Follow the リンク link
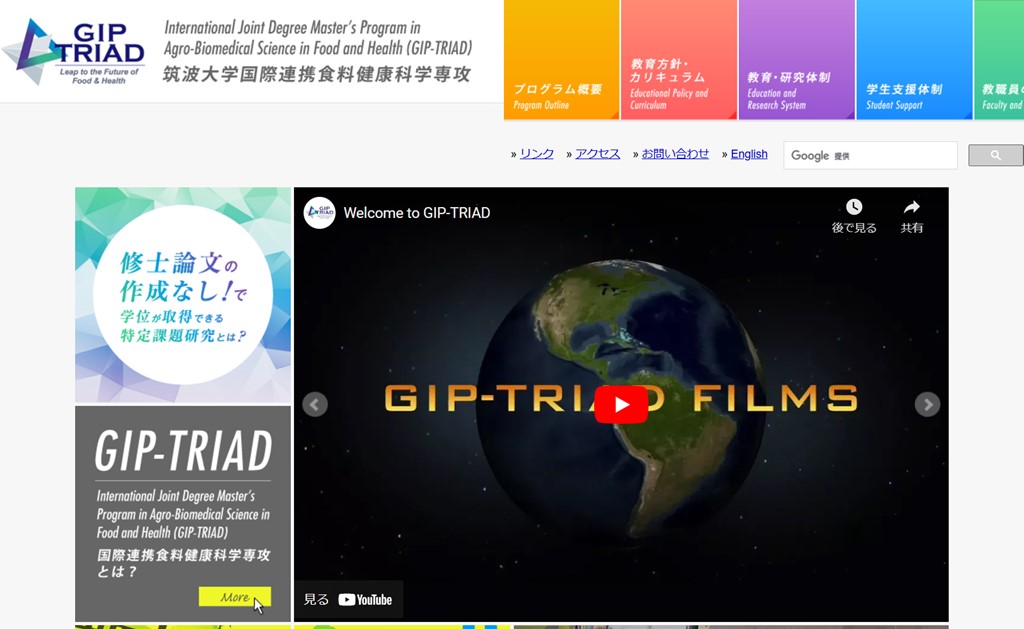Image resolution: width=1024 pixels, height=629 pixels. (537, 153)
